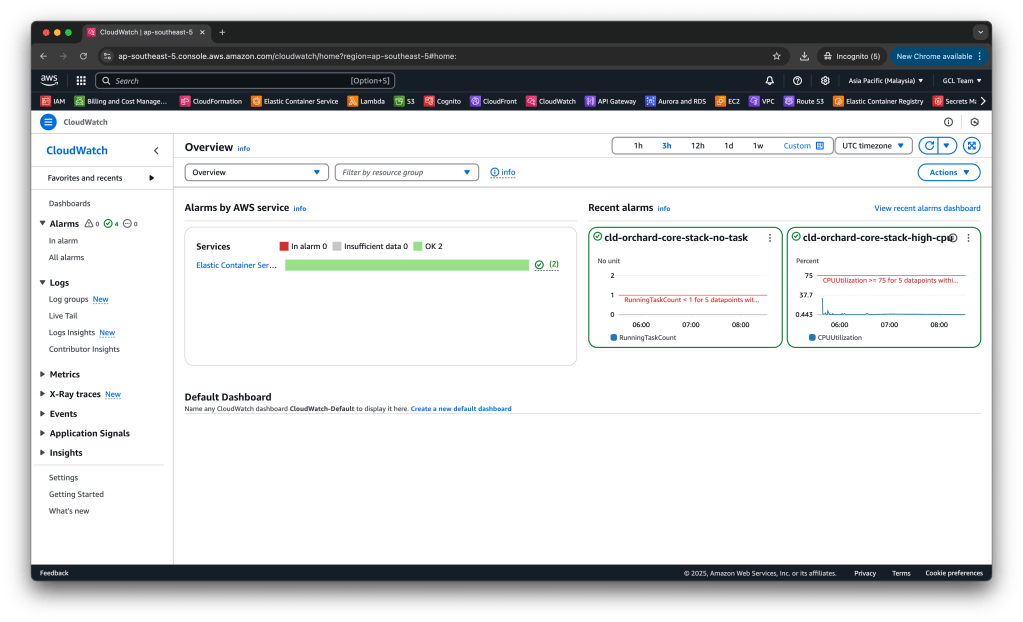
Task: Open the help question mark icon
Action: tap(797, 80)
